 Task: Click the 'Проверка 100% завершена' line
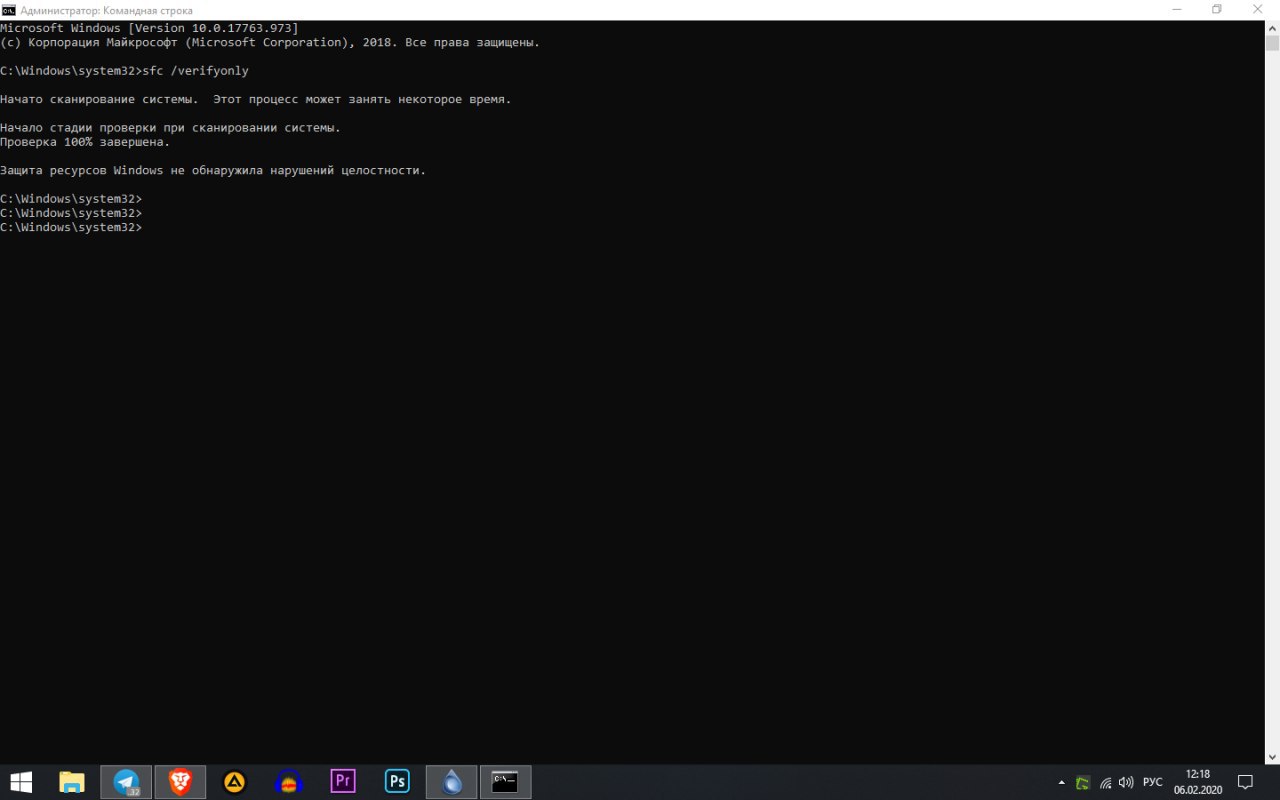tap(85, 142)
